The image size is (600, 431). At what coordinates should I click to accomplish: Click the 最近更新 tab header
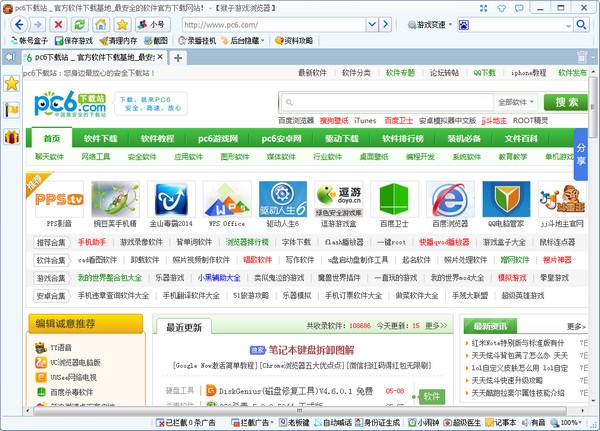point(184,327)
